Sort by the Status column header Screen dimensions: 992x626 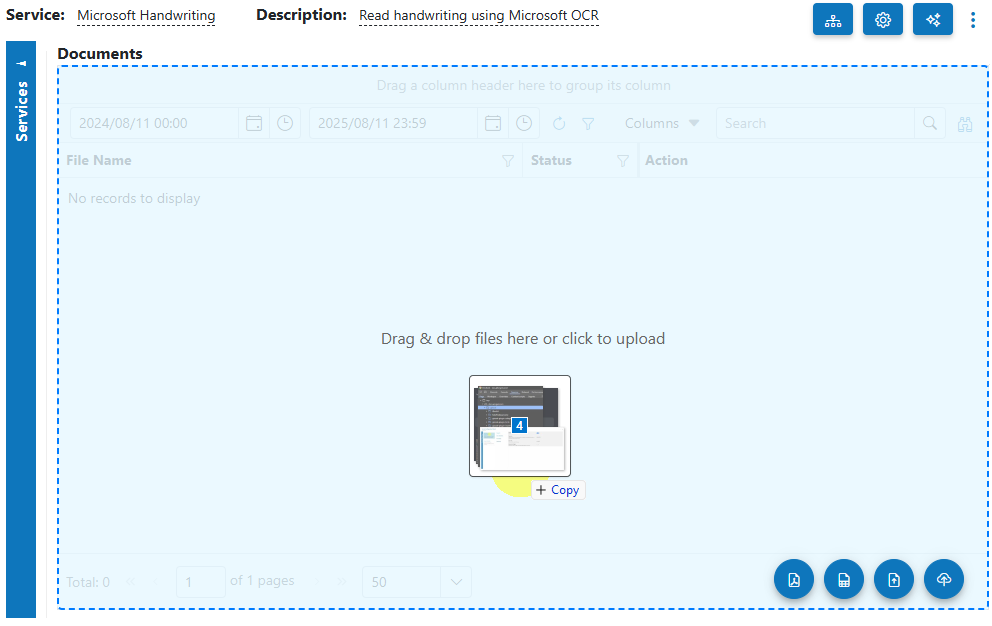click(551, 161)
